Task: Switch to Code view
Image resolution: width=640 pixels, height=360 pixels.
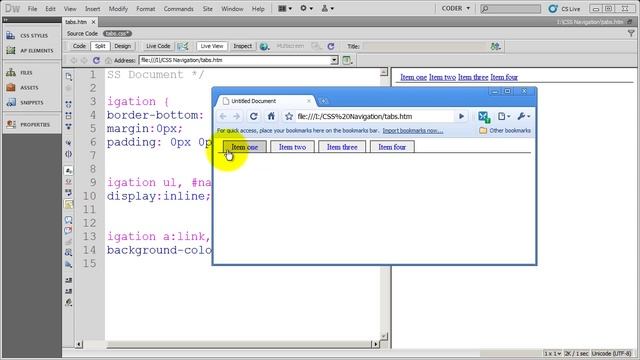Action: click(79, 46)
